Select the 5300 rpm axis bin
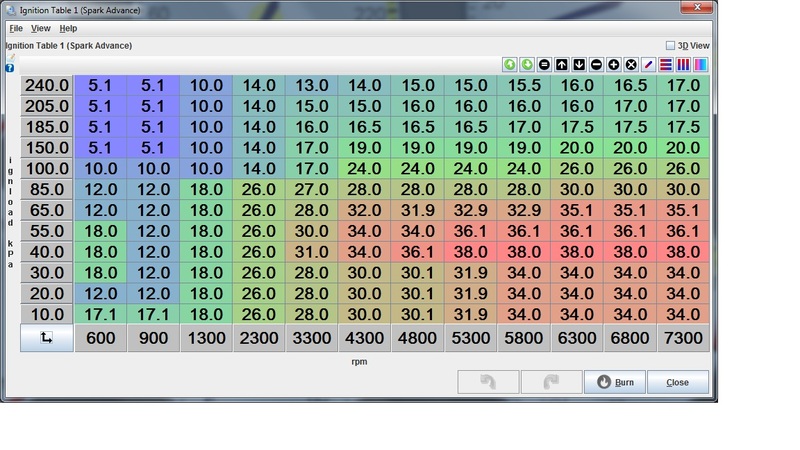Screen dimensions: 800x450 [470, 338]
